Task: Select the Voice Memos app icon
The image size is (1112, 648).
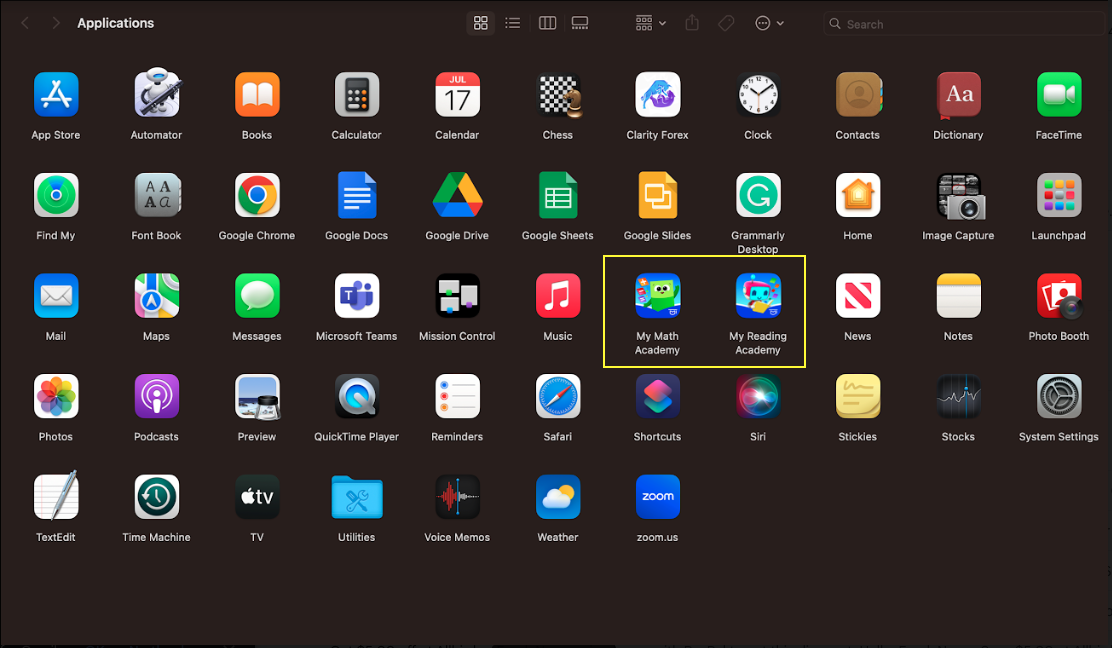Action: [x=457, y=497]
